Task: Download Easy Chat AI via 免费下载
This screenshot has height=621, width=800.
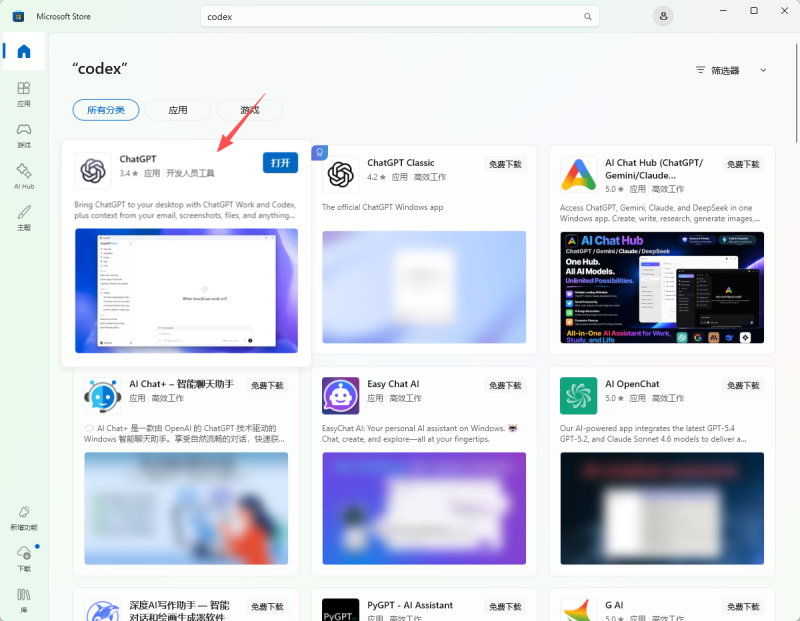Action: point(505,385)
